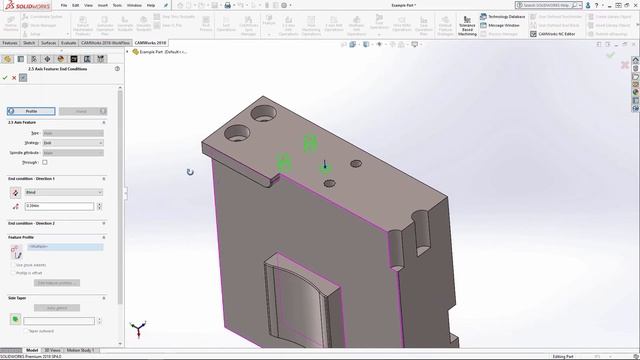Open the Help menu
The width and height of the screenshot is (640, 360).
coord(151,5)
